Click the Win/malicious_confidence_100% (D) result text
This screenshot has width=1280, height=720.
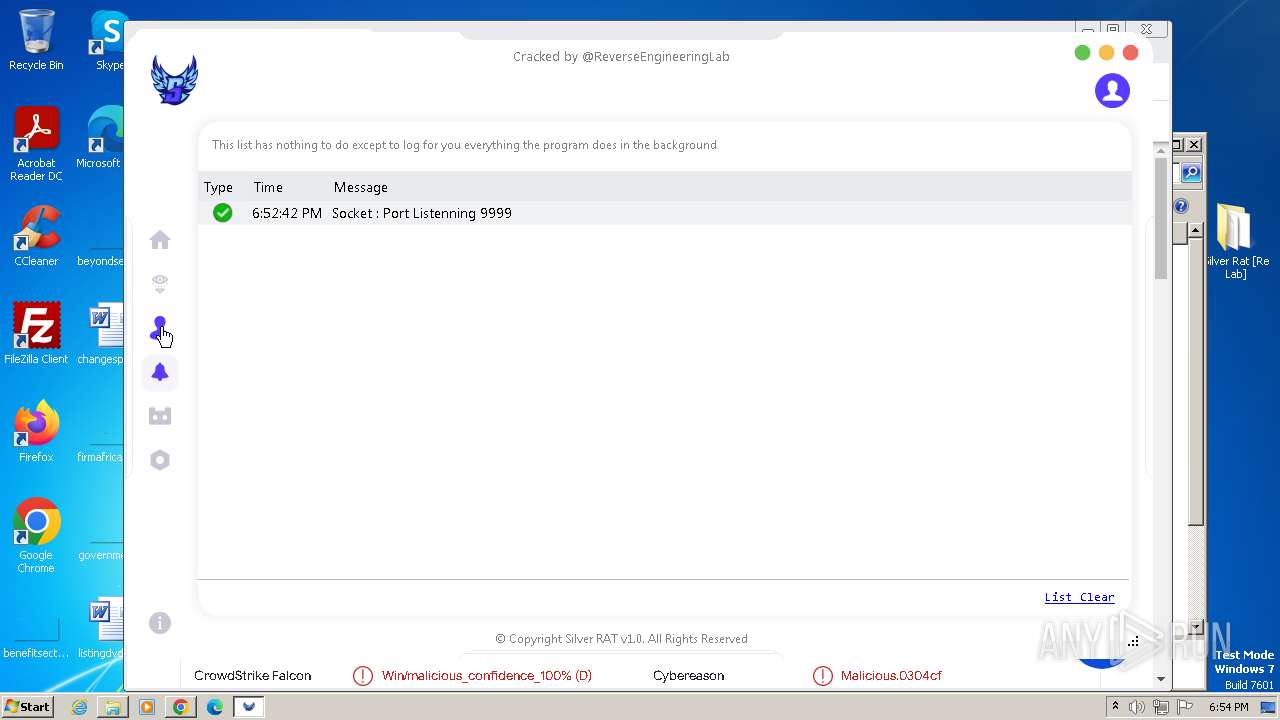coord(487,676)
